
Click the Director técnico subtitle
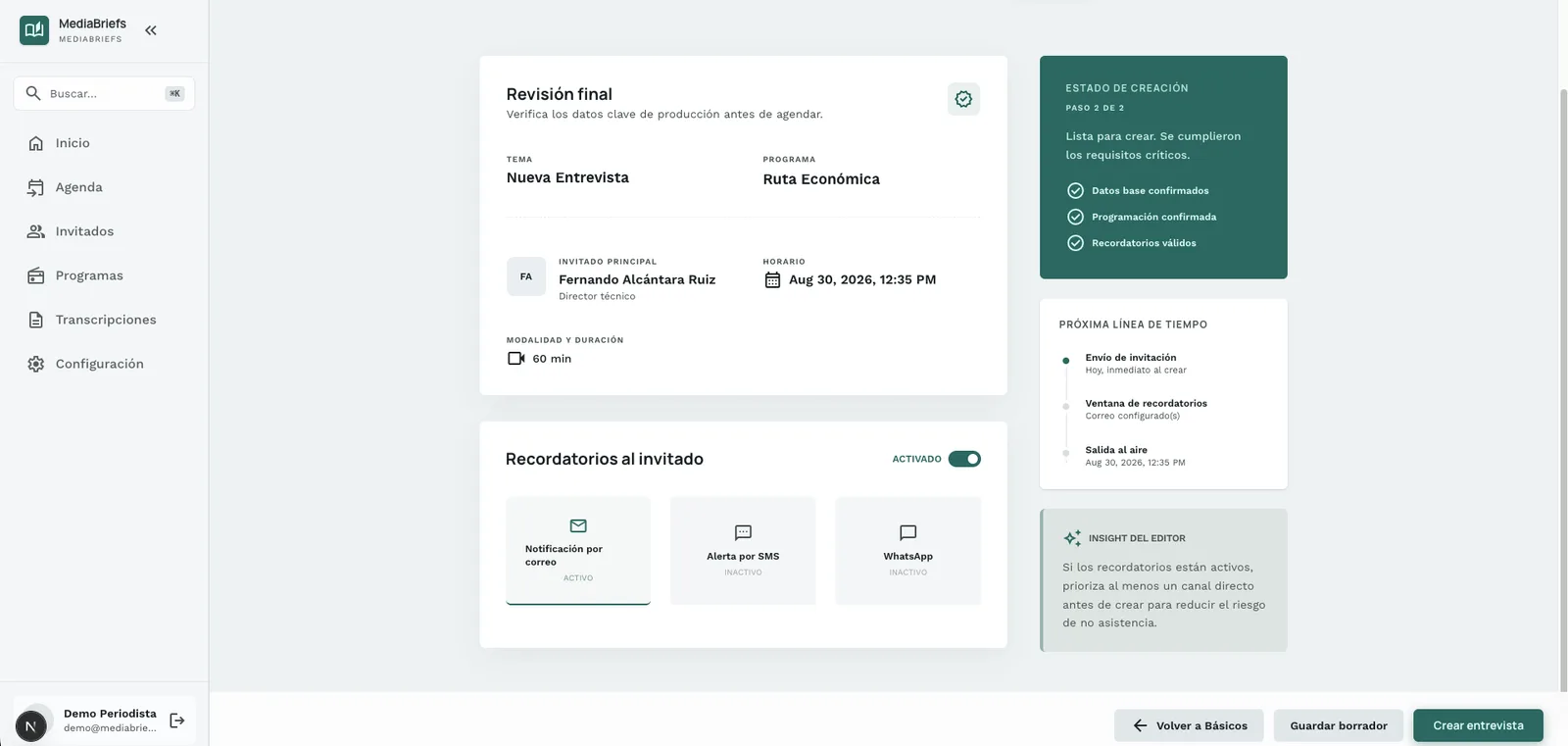(597, 296)
